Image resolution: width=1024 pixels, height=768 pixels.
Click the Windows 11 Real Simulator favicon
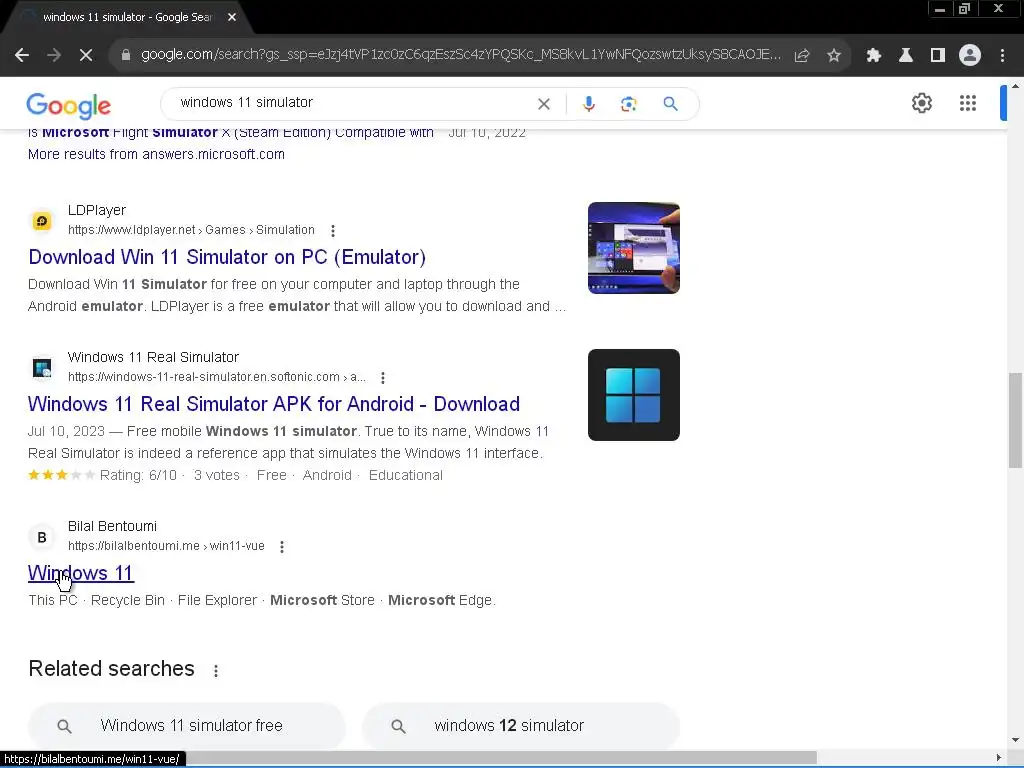[42, 368]
